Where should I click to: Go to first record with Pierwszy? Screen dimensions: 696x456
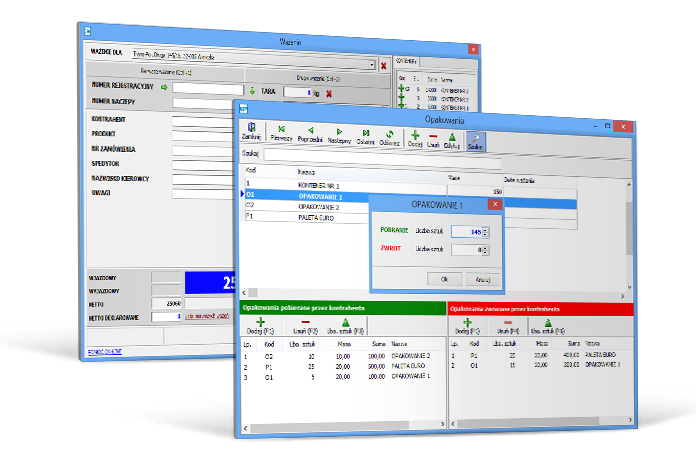(283, 134)
